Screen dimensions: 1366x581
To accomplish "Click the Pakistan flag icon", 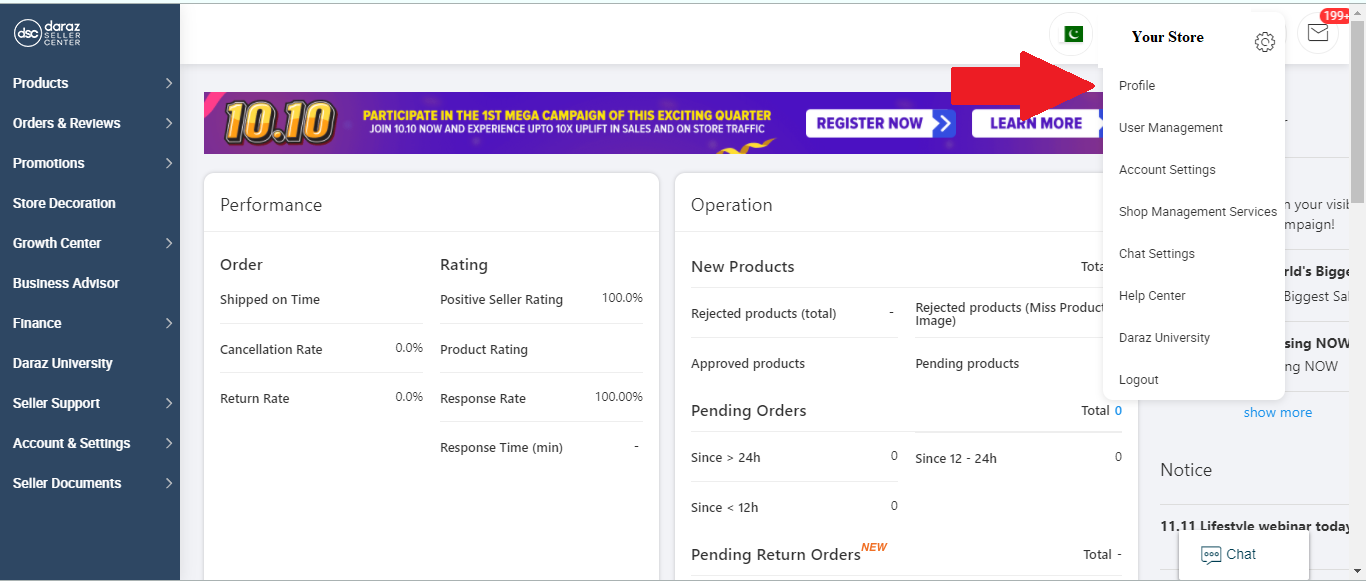I will [x=1071, y=33].
